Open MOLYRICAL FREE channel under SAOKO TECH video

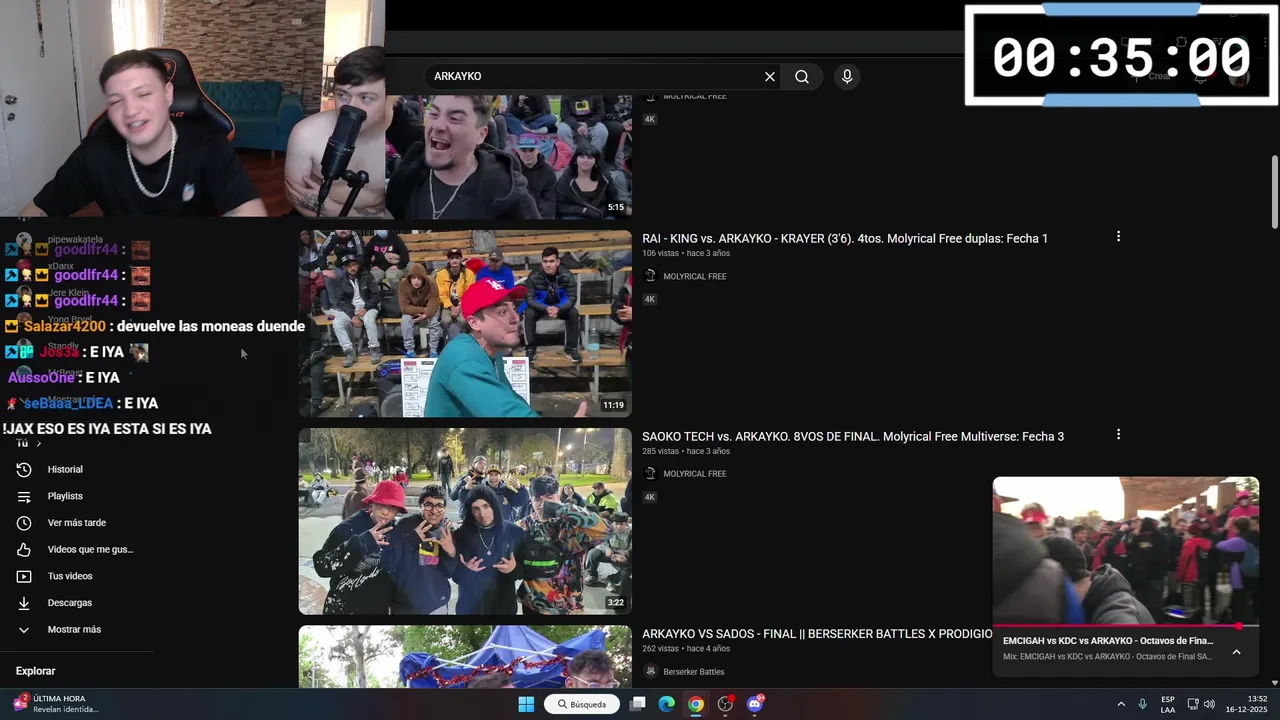point(695,474)
